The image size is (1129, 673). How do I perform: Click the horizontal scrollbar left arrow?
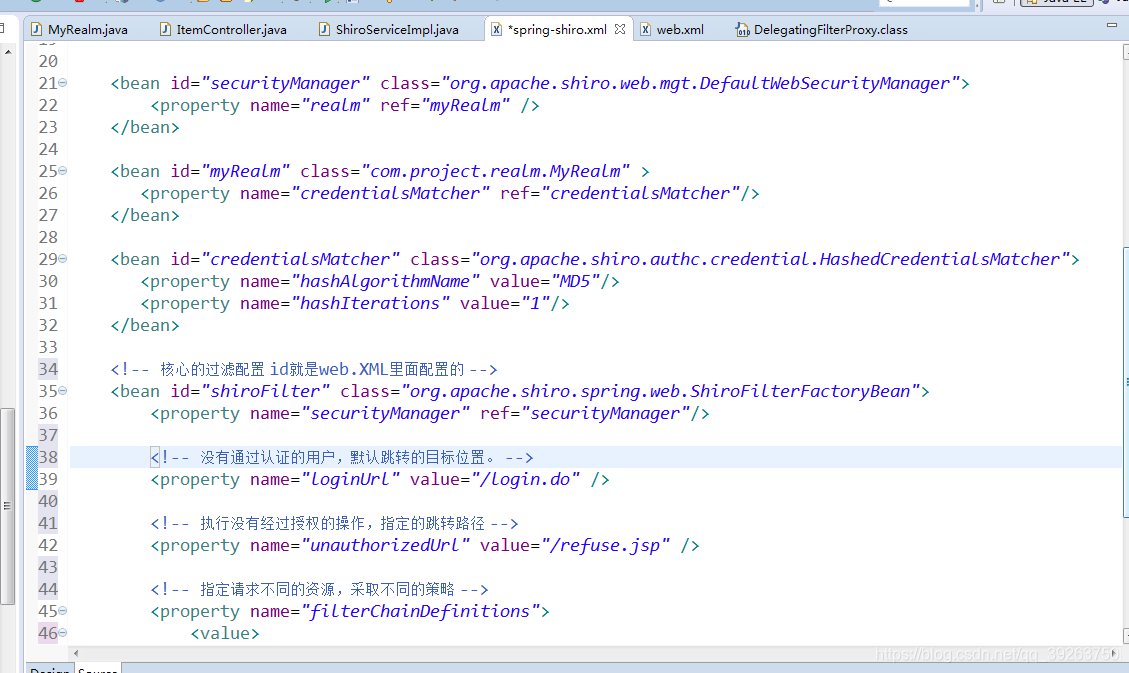click(x=76, y=654)
